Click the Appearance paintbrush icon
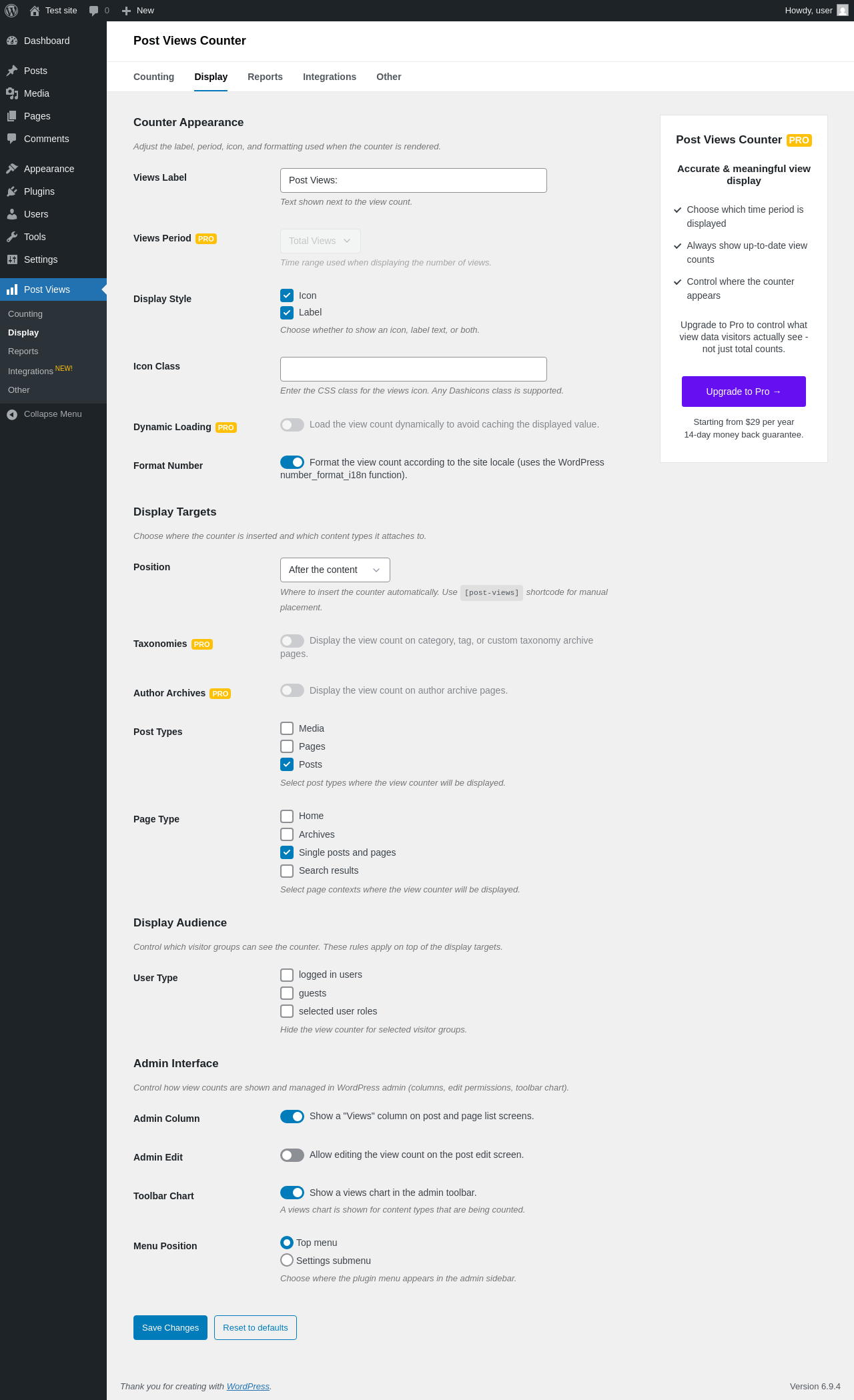 [12, 169]
